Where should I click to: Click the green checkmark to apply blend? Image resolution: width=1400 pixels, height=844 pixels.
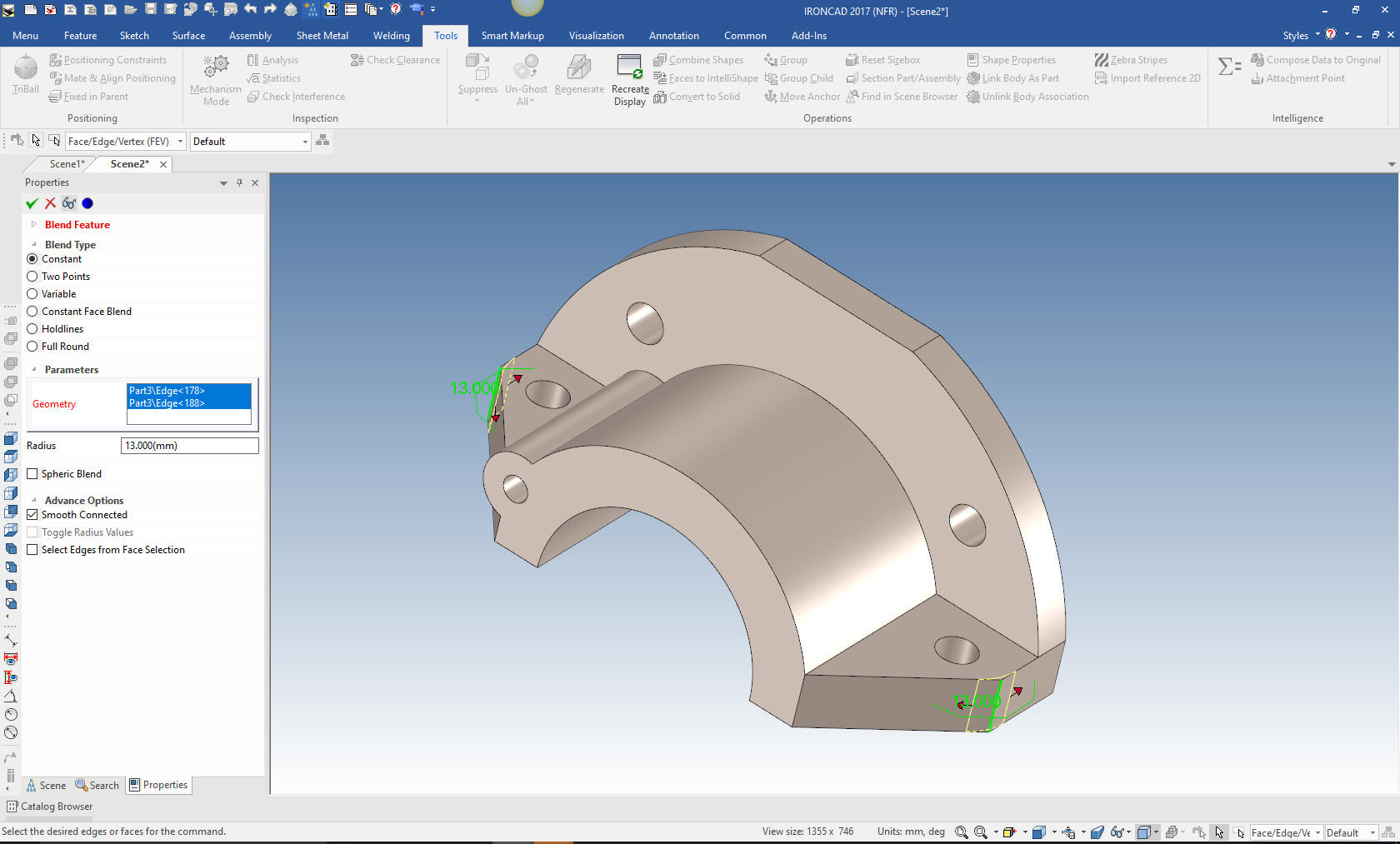click(32, 203)
